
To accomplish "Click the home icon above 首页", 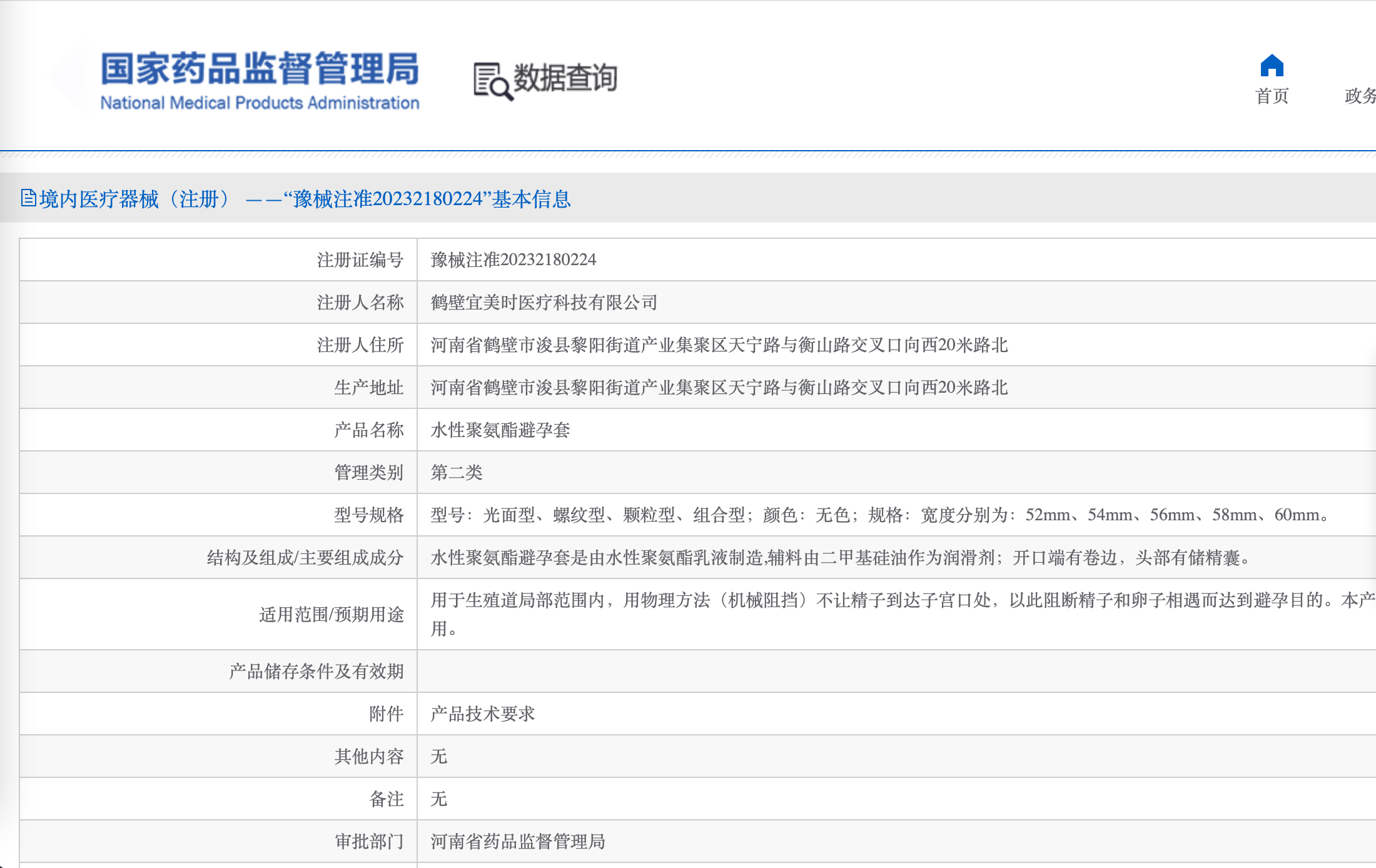I will click(1272, 66).
